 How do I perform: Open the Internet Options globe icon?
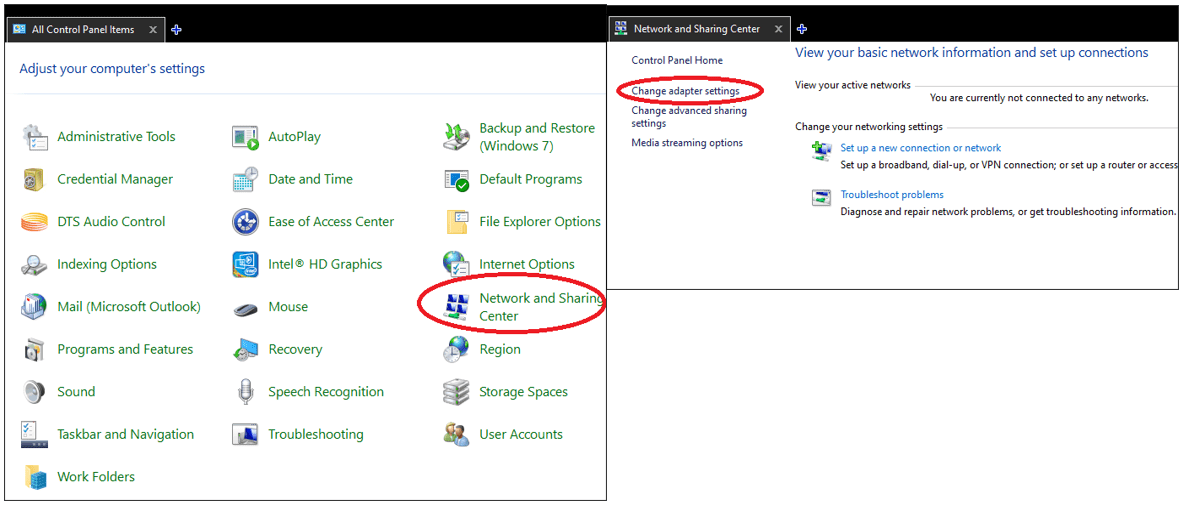click(x=457, y=264)
